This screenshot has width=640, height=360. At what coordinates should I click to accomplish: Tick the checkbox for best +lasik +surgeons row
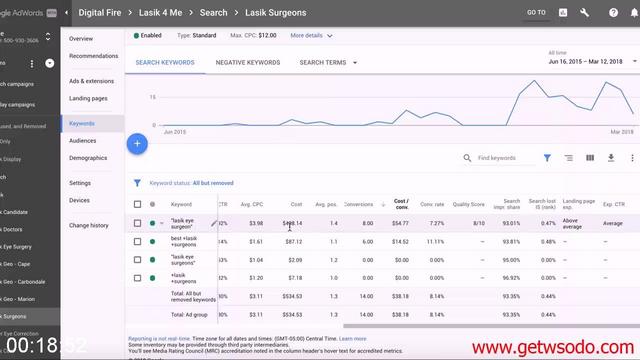coord(138,242)
